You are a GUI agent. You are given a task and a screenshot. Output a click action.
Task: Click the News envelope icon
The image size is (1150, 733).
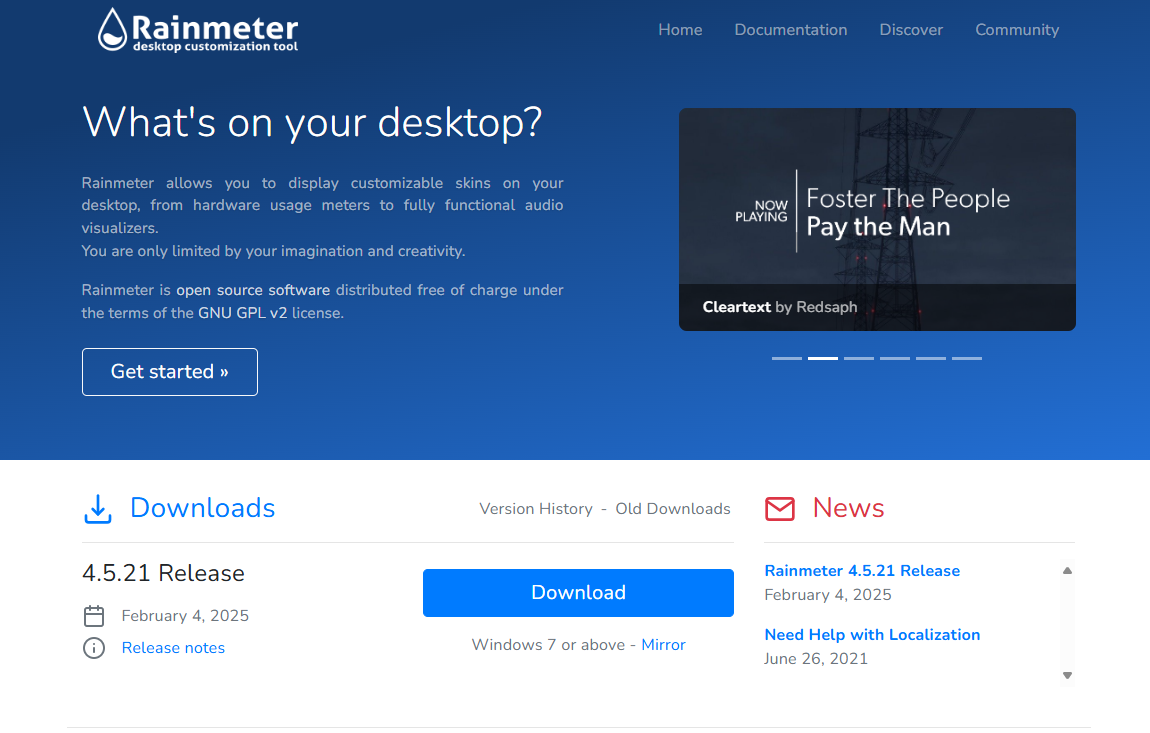tap(779, 509)
